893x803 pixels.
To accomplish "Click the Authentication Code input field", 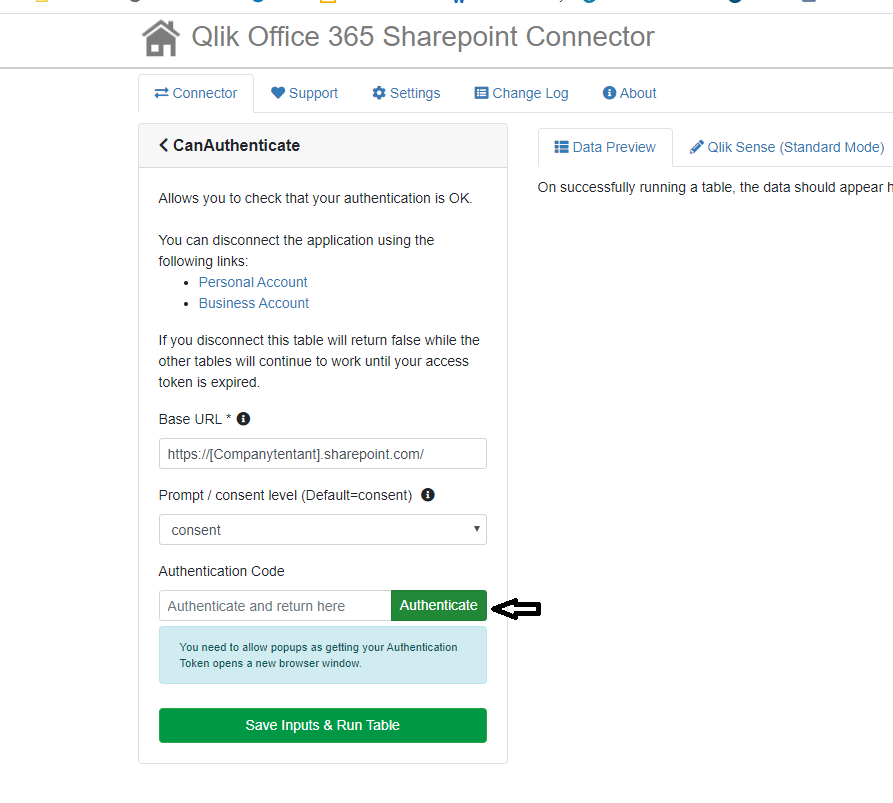I will click(275, 605).
